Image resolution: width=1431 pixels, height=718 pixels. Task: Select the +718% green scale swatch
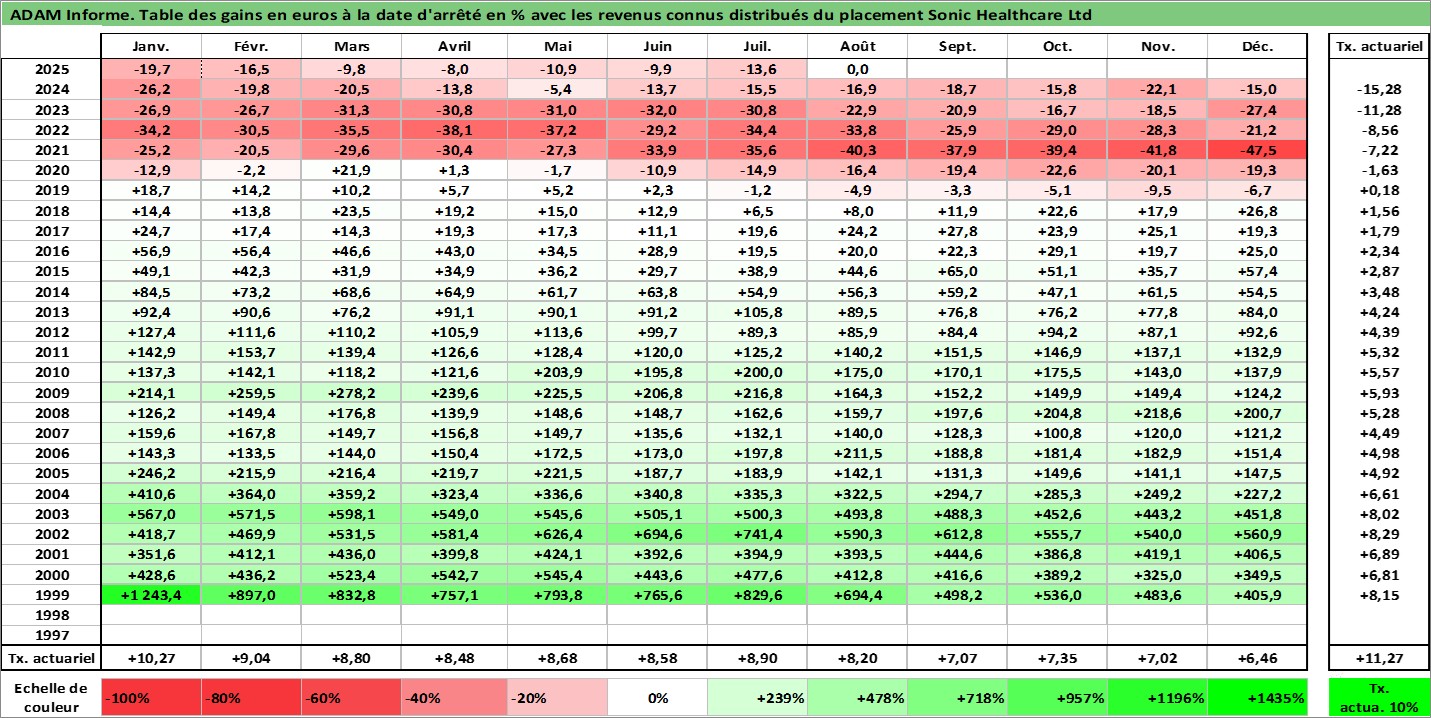[957, 698]
